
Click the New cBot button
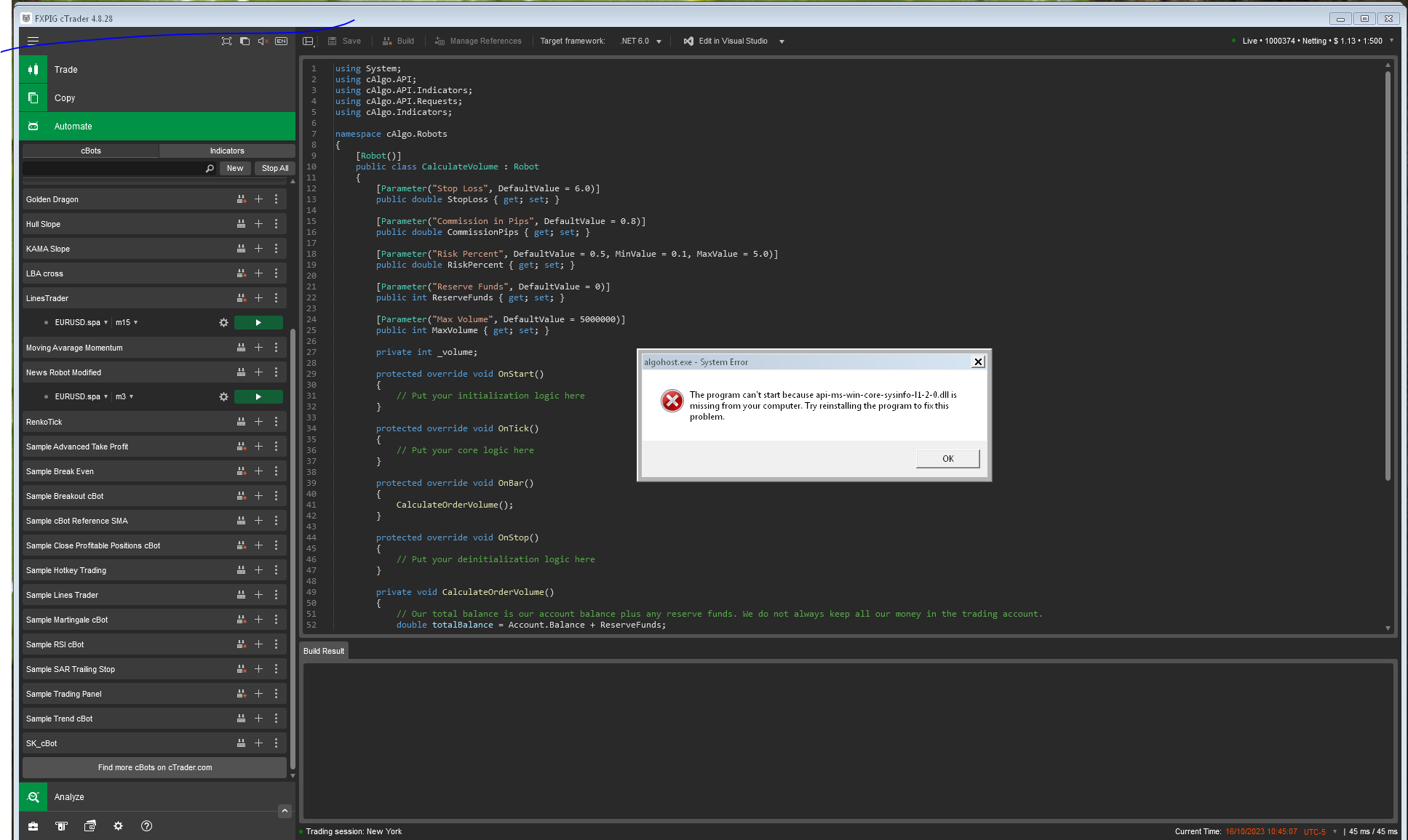pyautogui.click(x=235, y=169)
